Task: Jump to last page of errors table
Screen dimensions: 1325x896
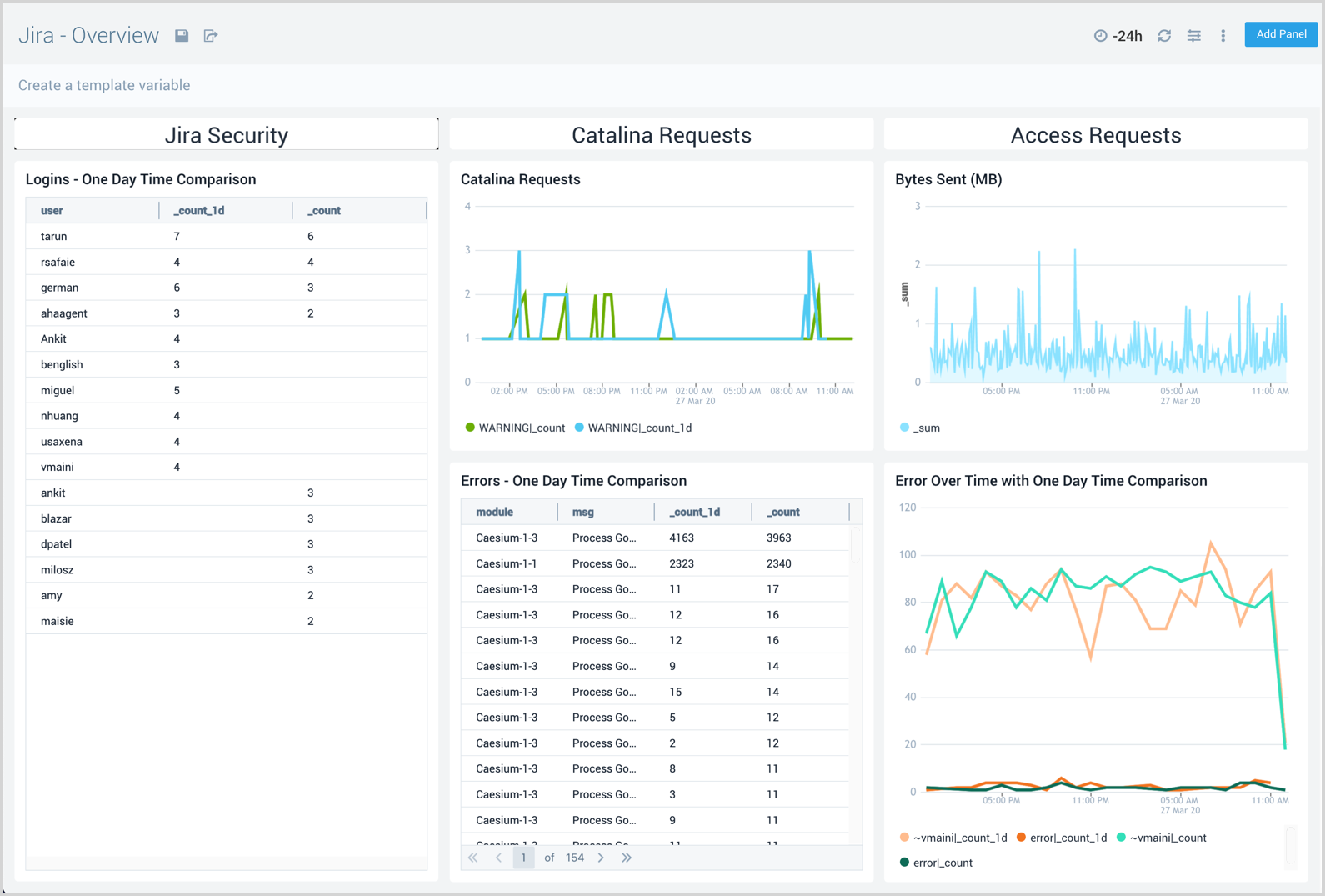Action: point(627,858)
